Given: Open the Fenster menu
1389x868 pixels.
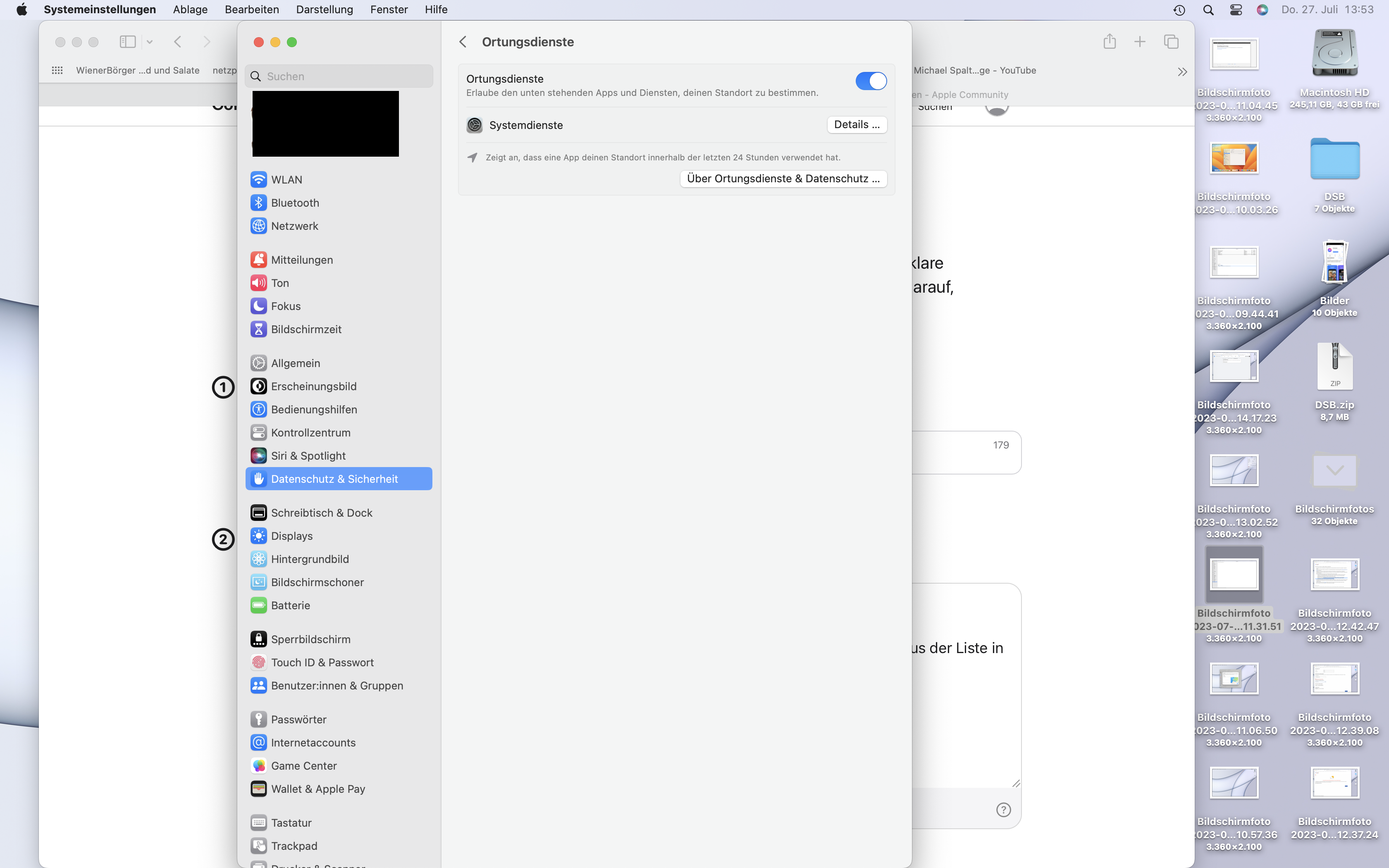Looking at the screenshot, I should (x=389, y=10).
